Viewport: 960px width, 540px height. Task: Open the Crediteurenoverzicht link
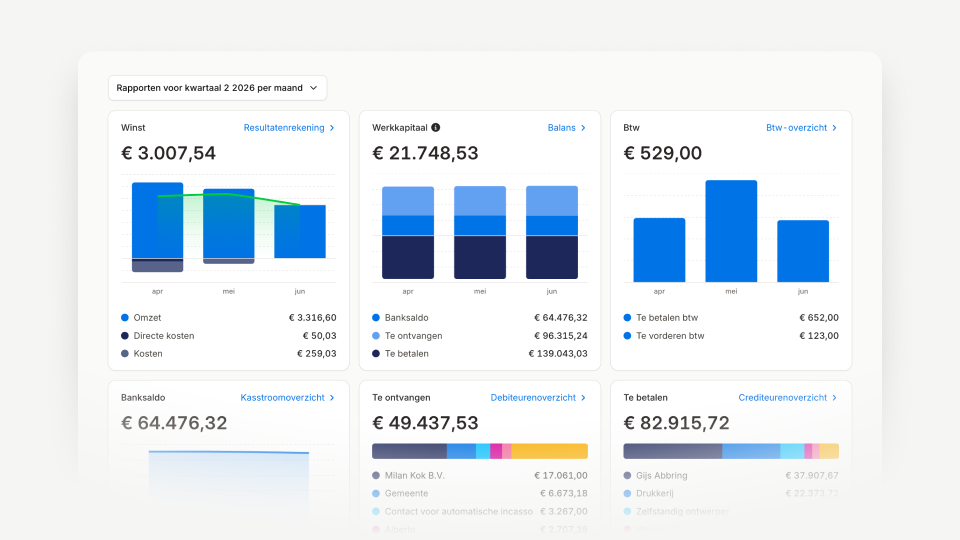(x=782, y=398)
